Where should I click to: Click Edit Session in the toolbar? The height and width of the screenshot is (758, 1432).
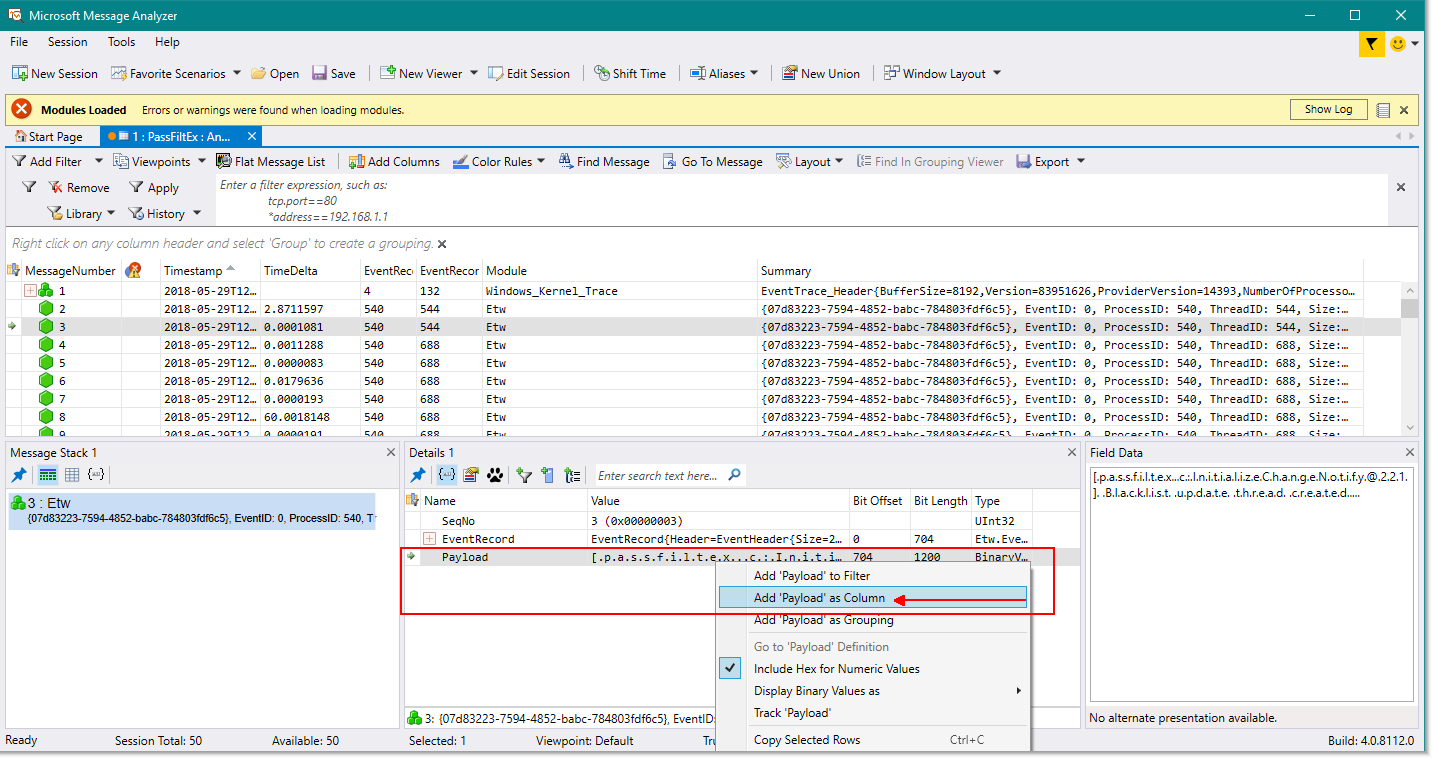click(x=528, y=73)
